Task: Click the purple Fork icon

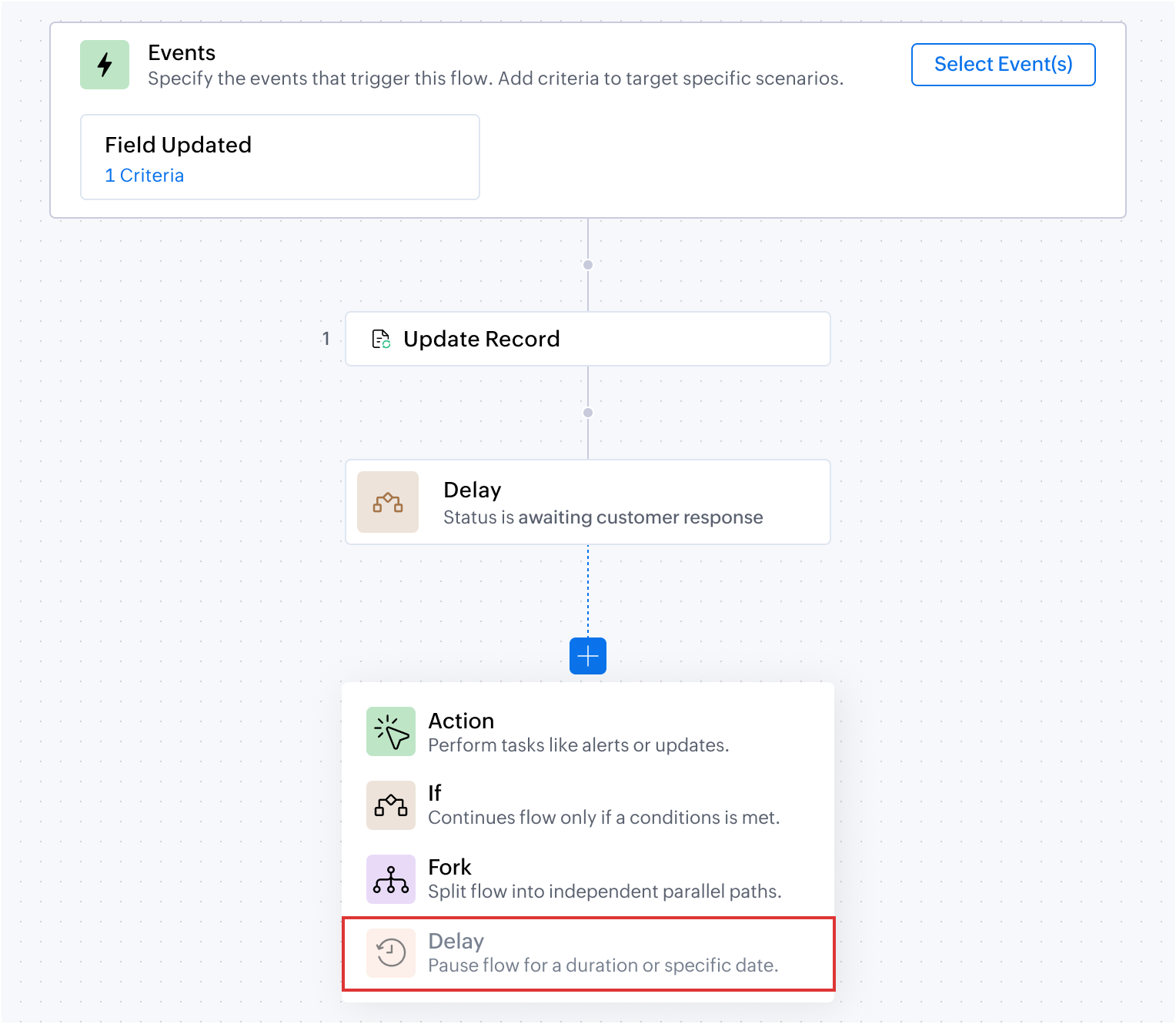Action: 391,879
